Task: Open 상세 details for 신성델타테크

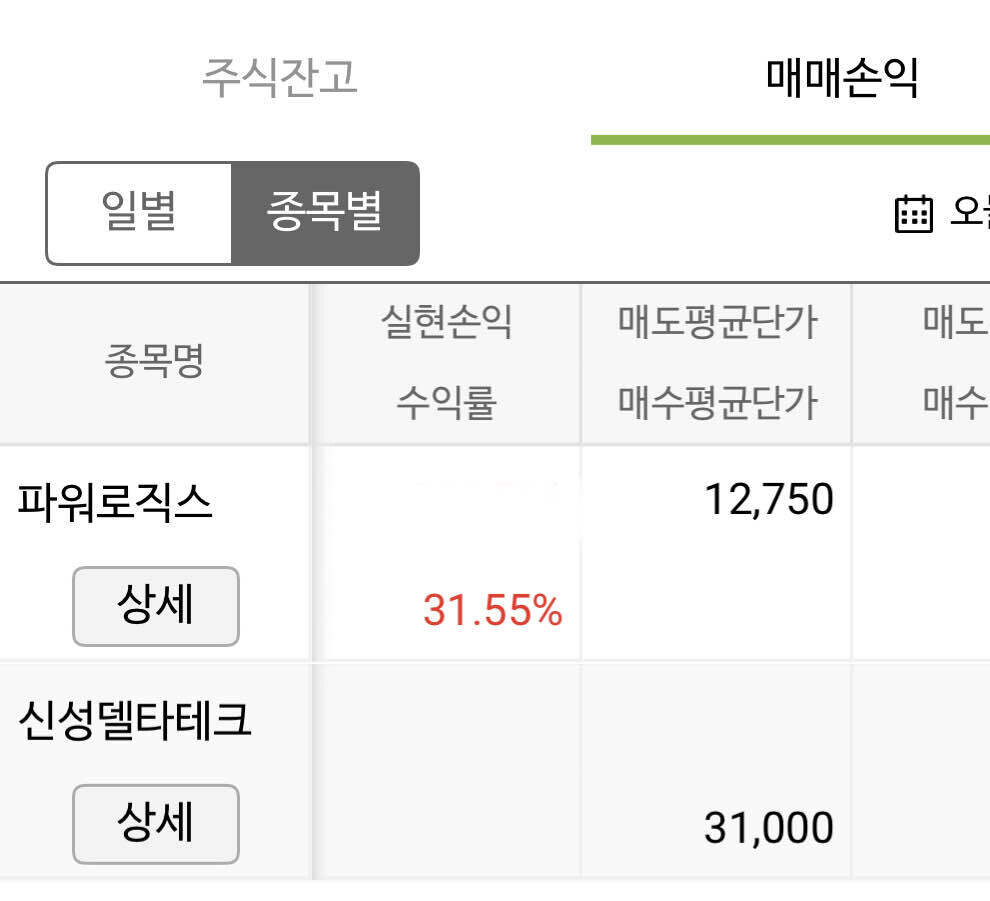Action: (x=155, y=824)
